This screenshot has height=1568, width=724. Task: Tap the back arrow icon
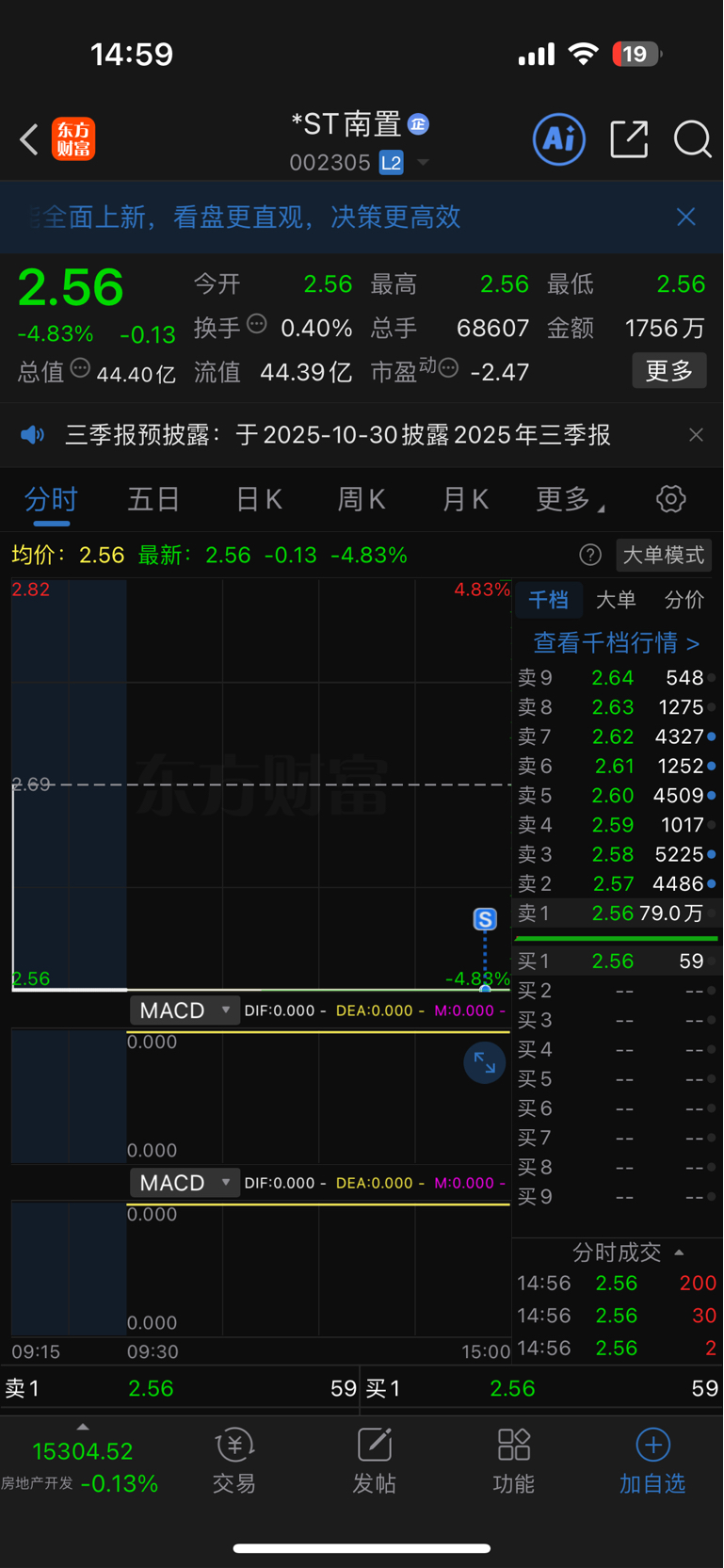(x=29, y=139)
